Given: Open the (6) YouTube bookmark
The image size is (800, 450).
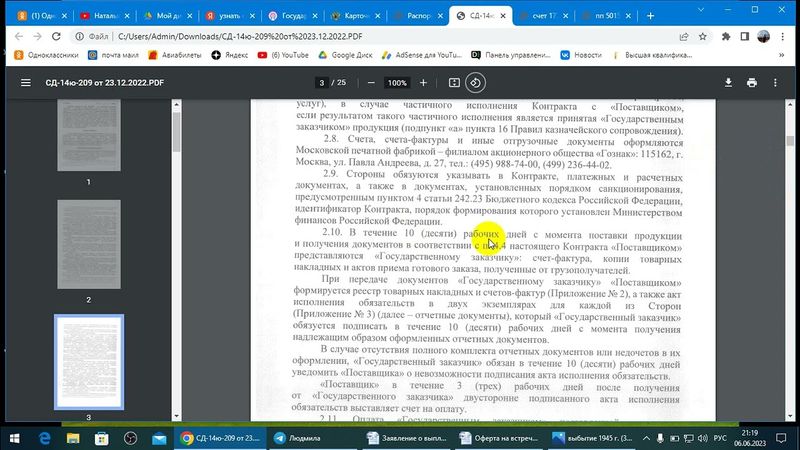Looking at the screenshot, I should pyautogui.click(x=283, y=55).
